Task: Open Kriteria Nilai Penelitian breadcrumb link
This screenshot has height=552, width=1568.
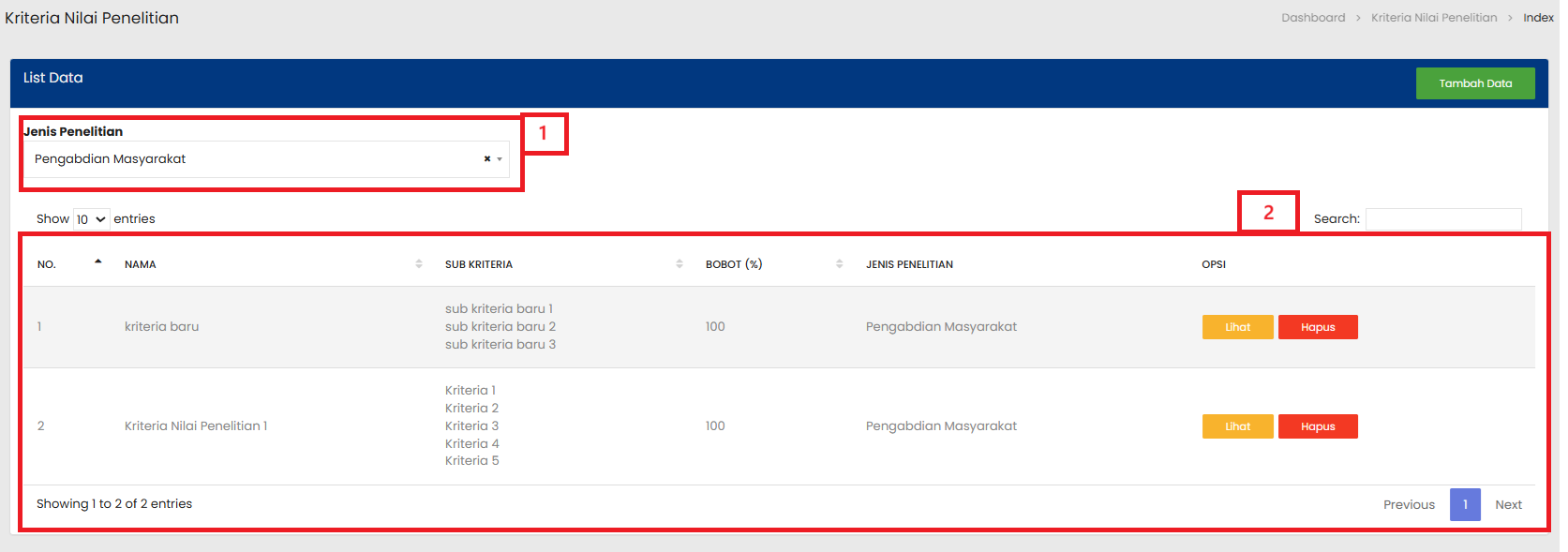Action: [1433, 18]
